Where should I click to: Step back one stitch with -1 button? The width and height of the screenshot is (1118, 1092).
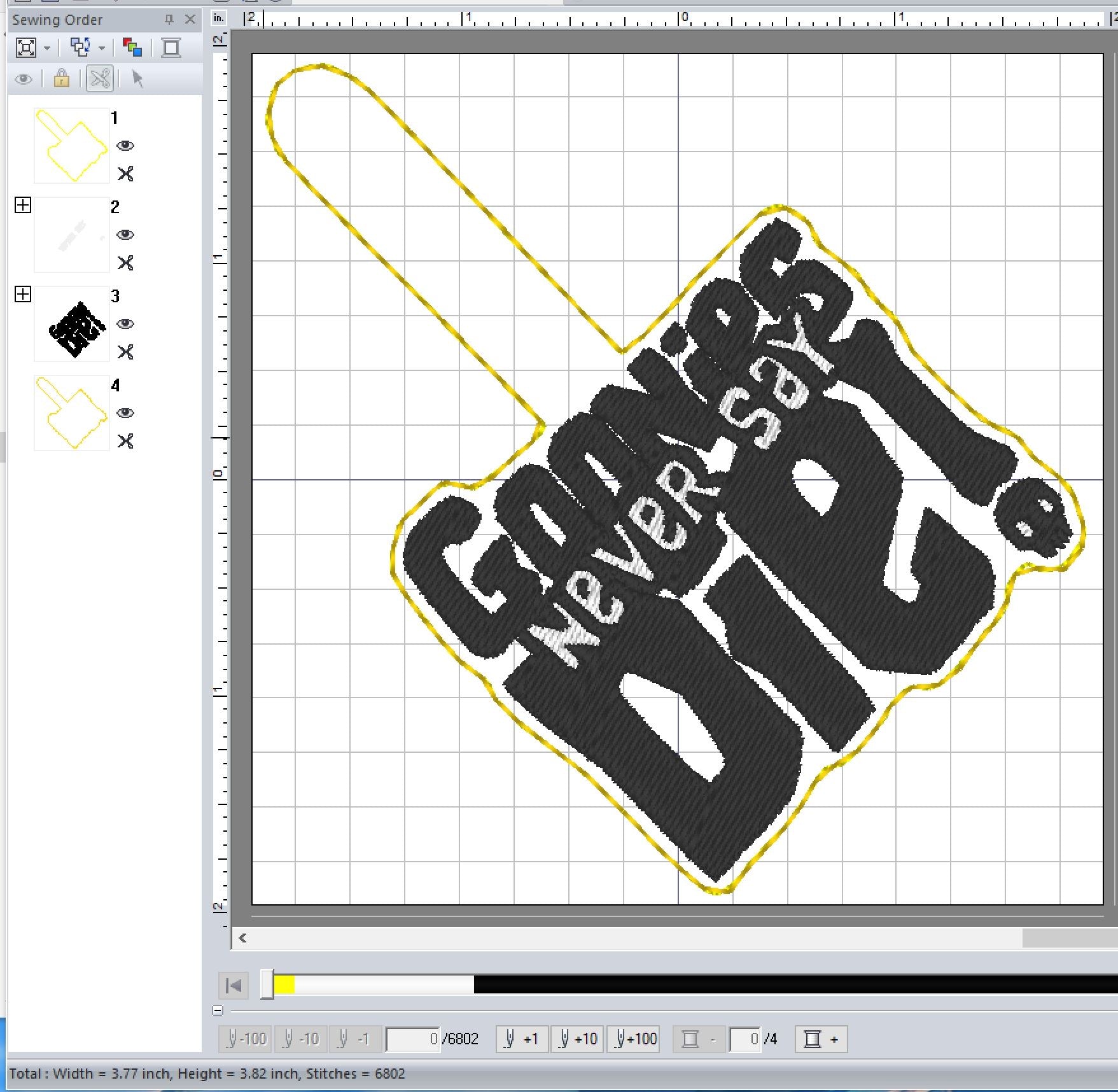(x=355, y=1039)
